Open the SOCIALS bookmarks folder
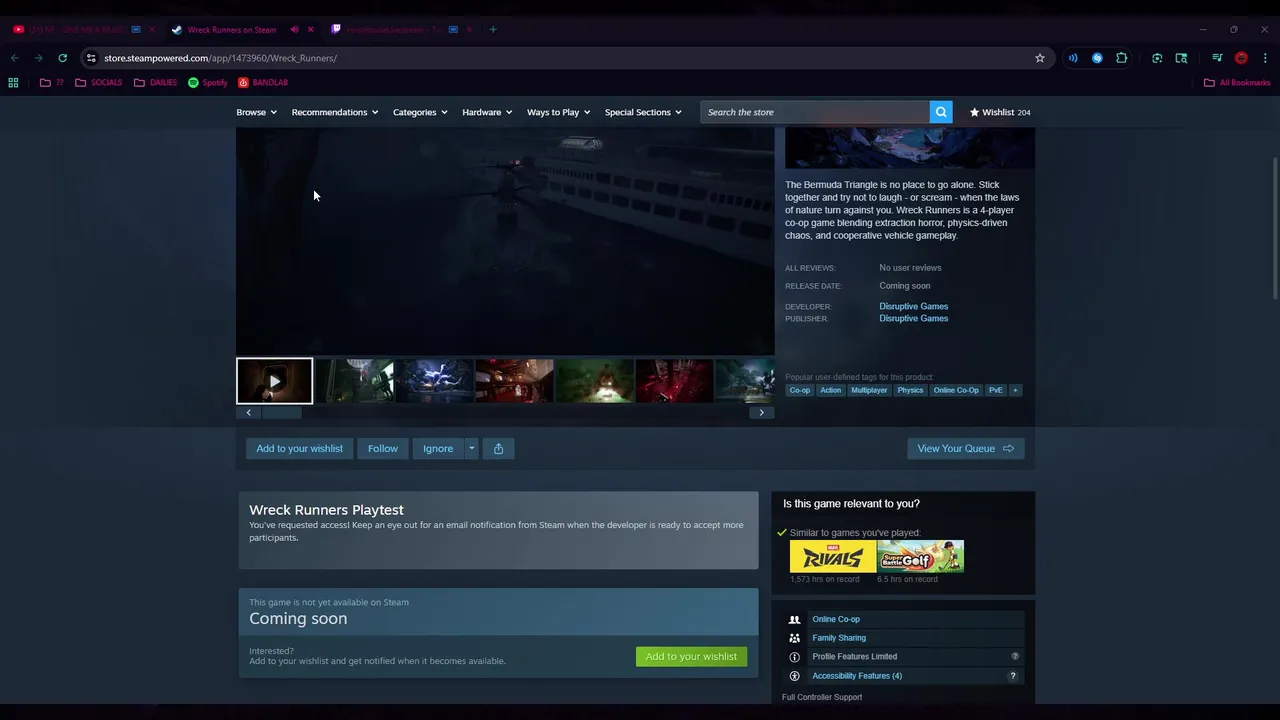 98,82
